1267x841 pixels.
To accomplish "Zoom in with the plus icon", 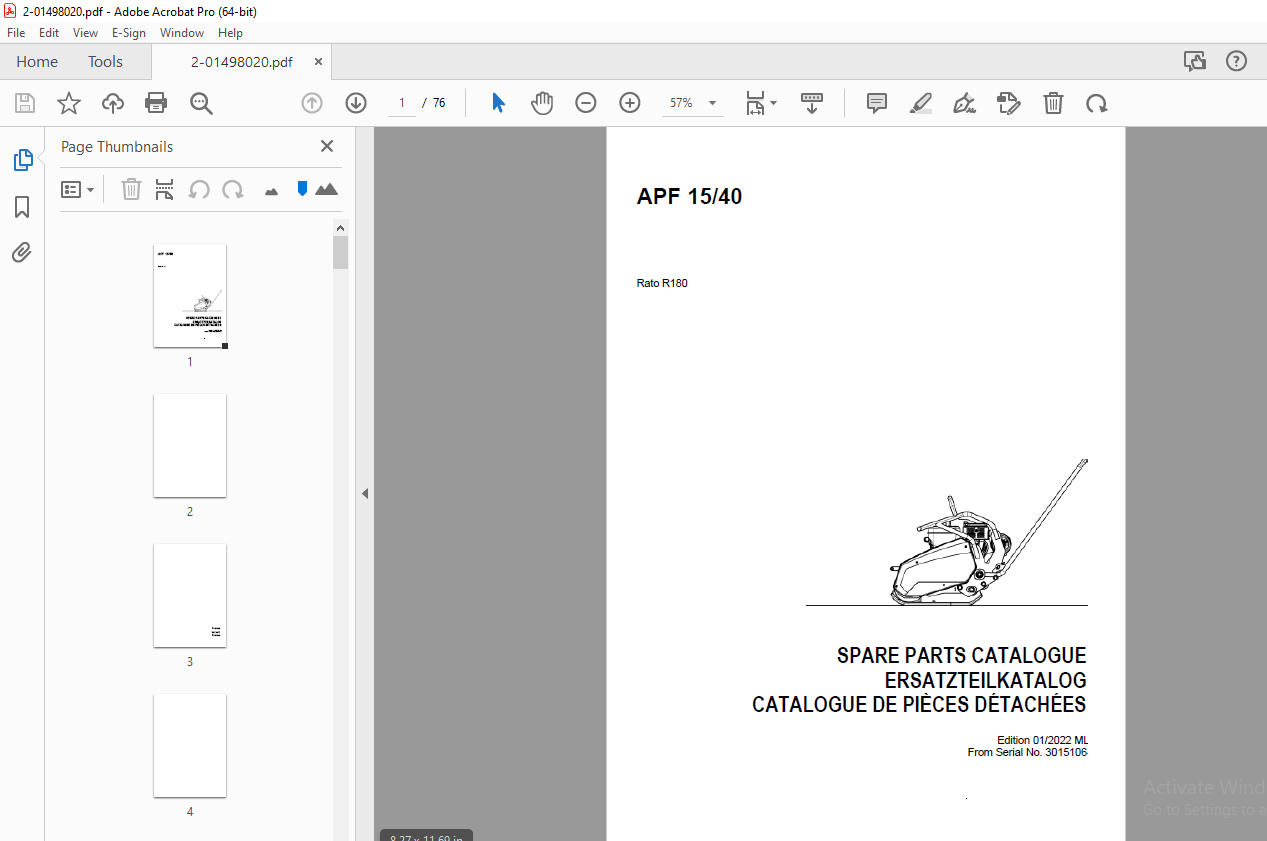I will click(x=629, y=103).
